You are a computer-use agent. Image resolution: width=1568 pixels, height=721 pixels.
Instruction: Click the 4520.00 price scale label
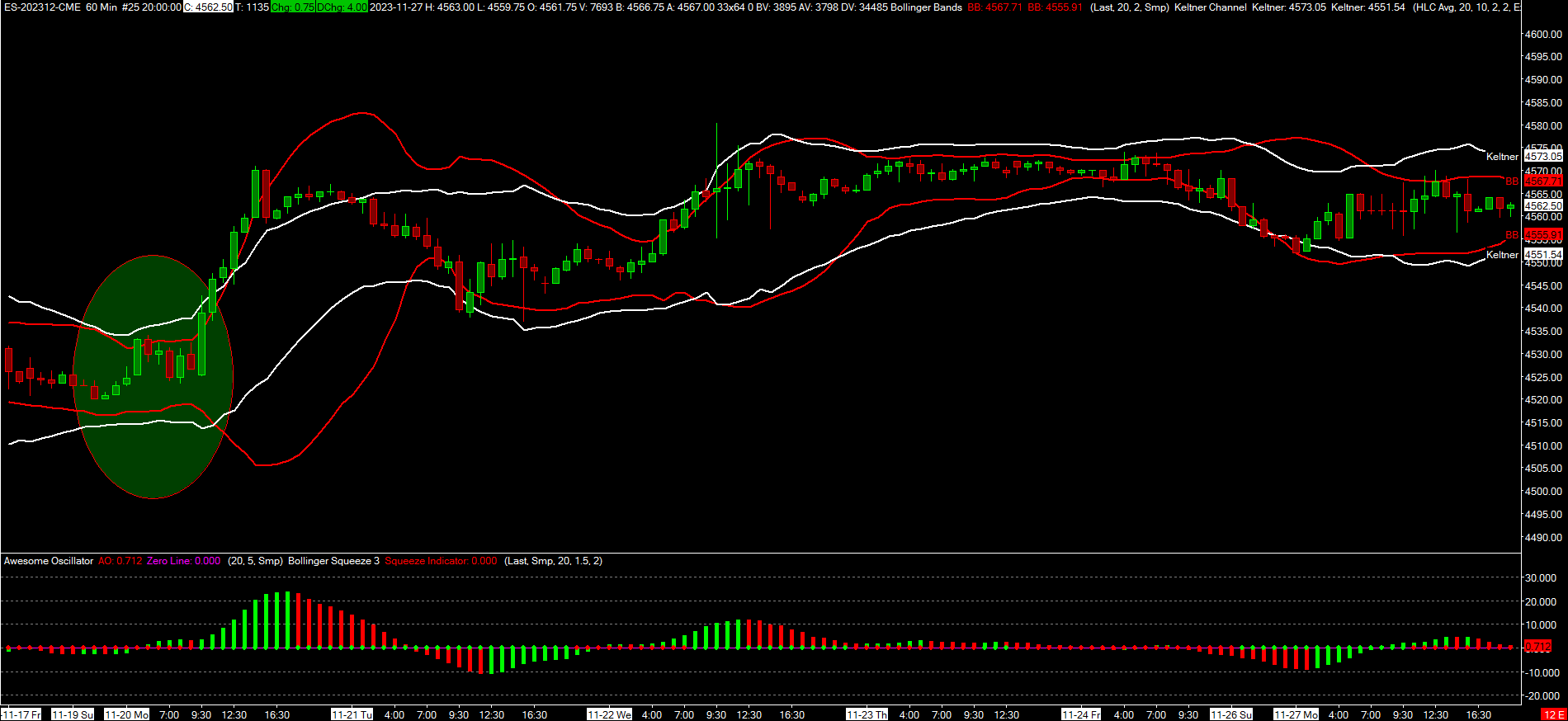(x=1543, y=400)
